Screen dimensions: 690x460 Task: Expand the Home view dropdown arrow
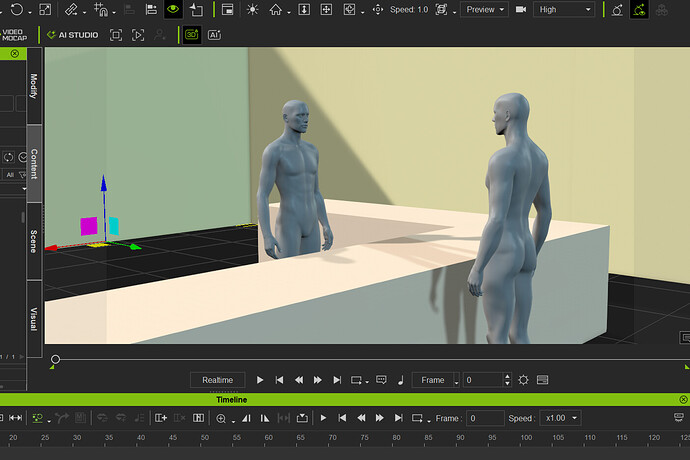[x=289, y=12]
